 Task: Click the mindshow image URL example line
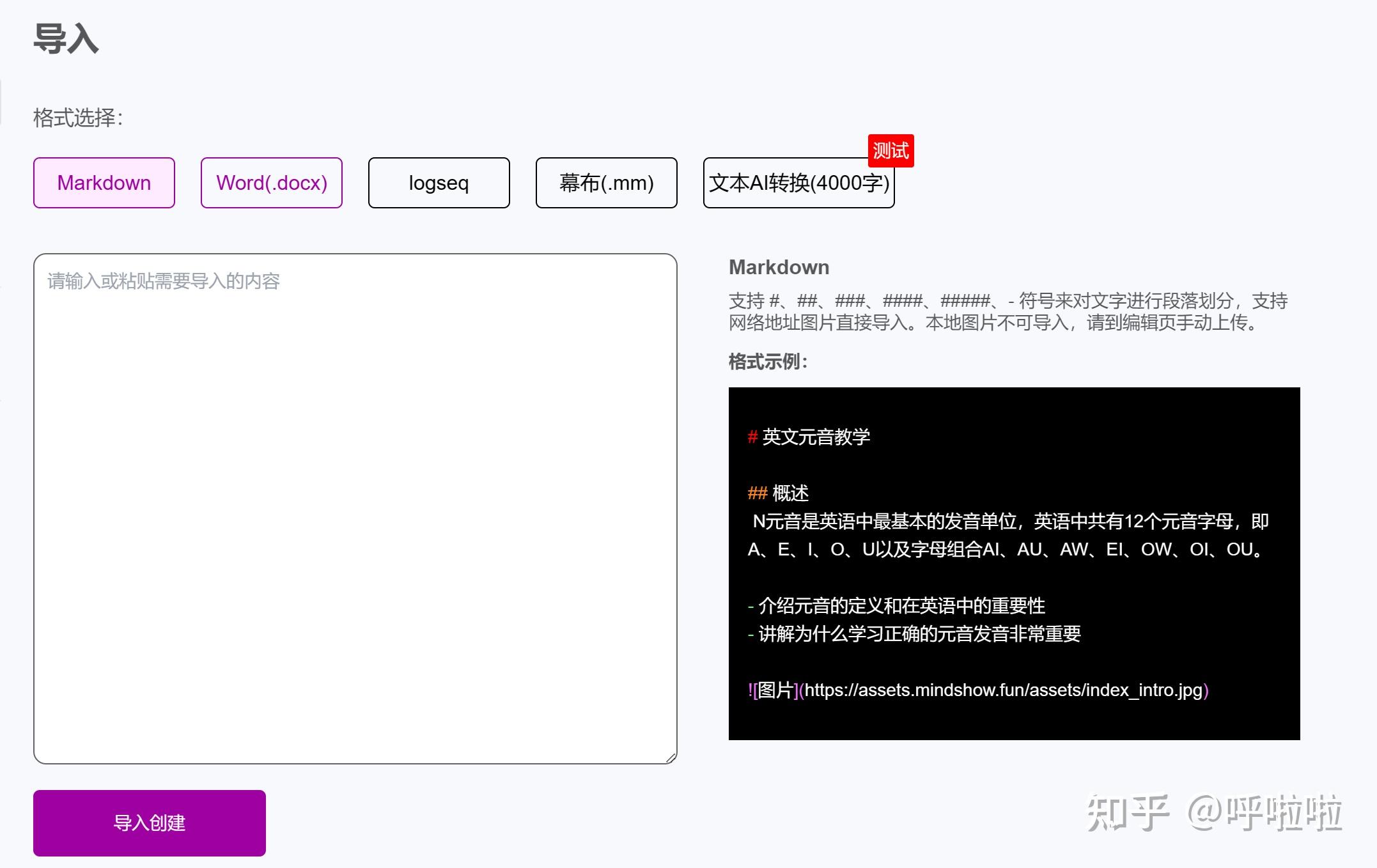(x=978, y=690)
